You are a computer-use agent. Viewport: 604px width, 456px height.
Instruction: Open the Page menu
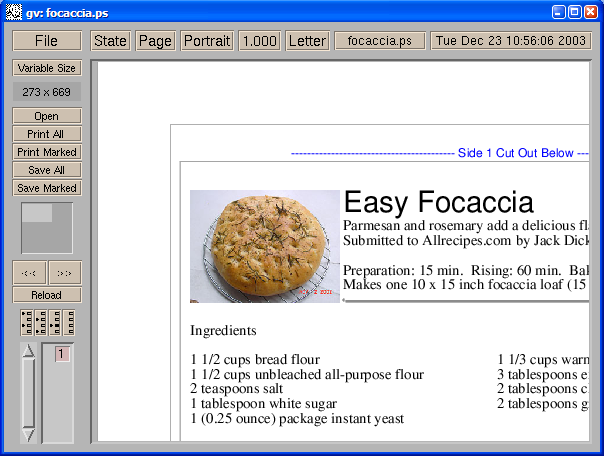coord(155,41)
